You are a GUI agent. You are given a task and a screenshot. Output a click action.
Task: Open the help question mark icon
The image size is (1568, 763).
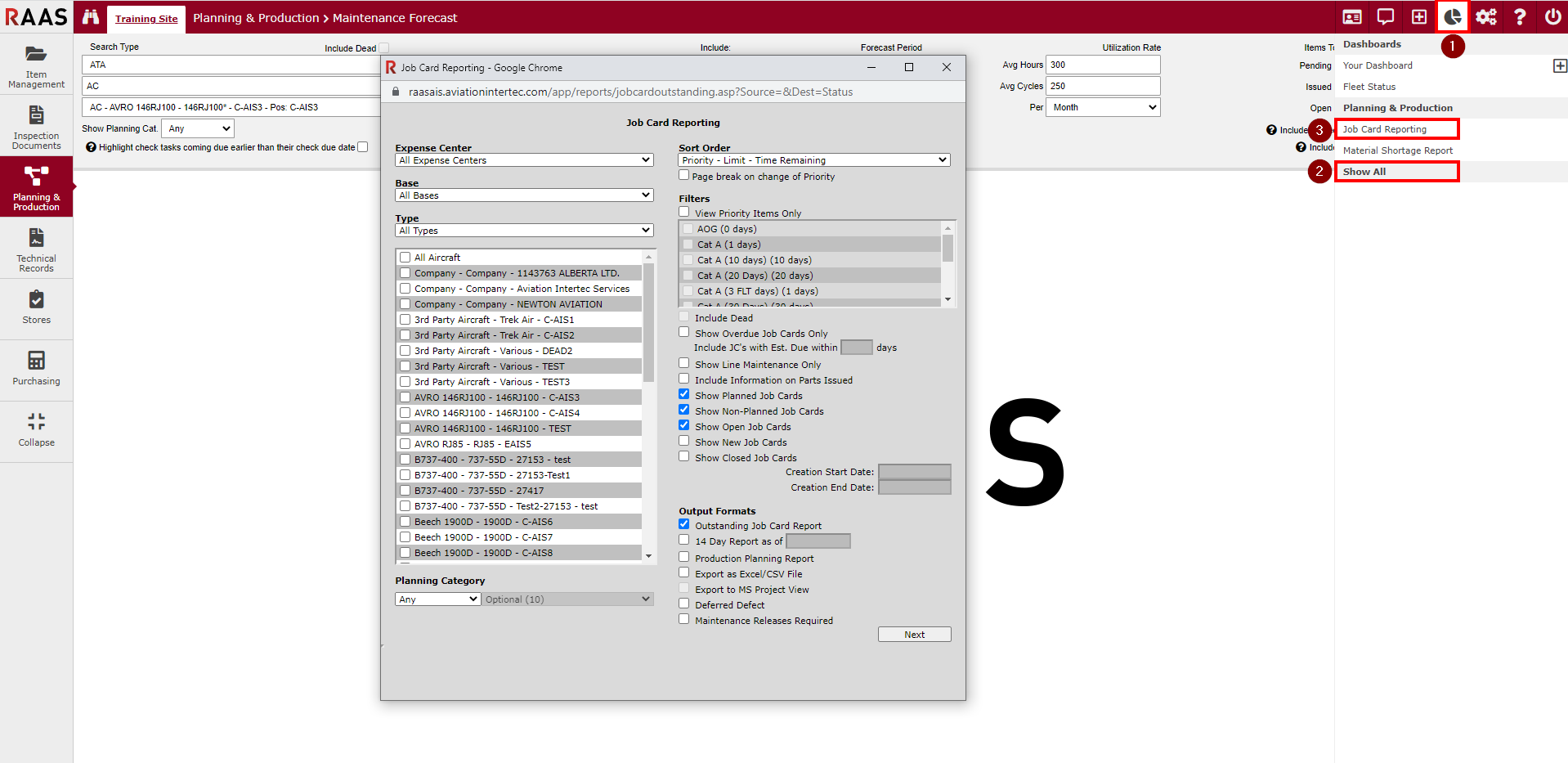tap(1519, 17)
